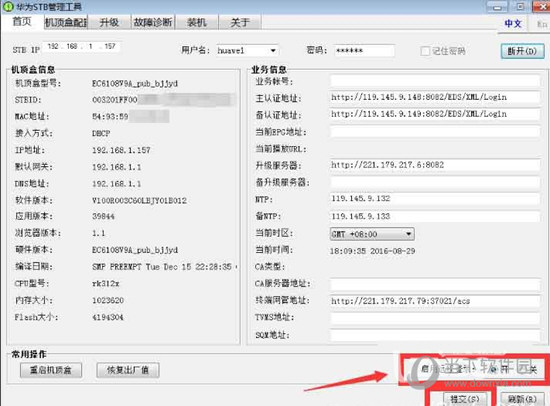550x406 pixels.
Task: Click the 机顶盒信息 group heading
Action: (33, 69)
